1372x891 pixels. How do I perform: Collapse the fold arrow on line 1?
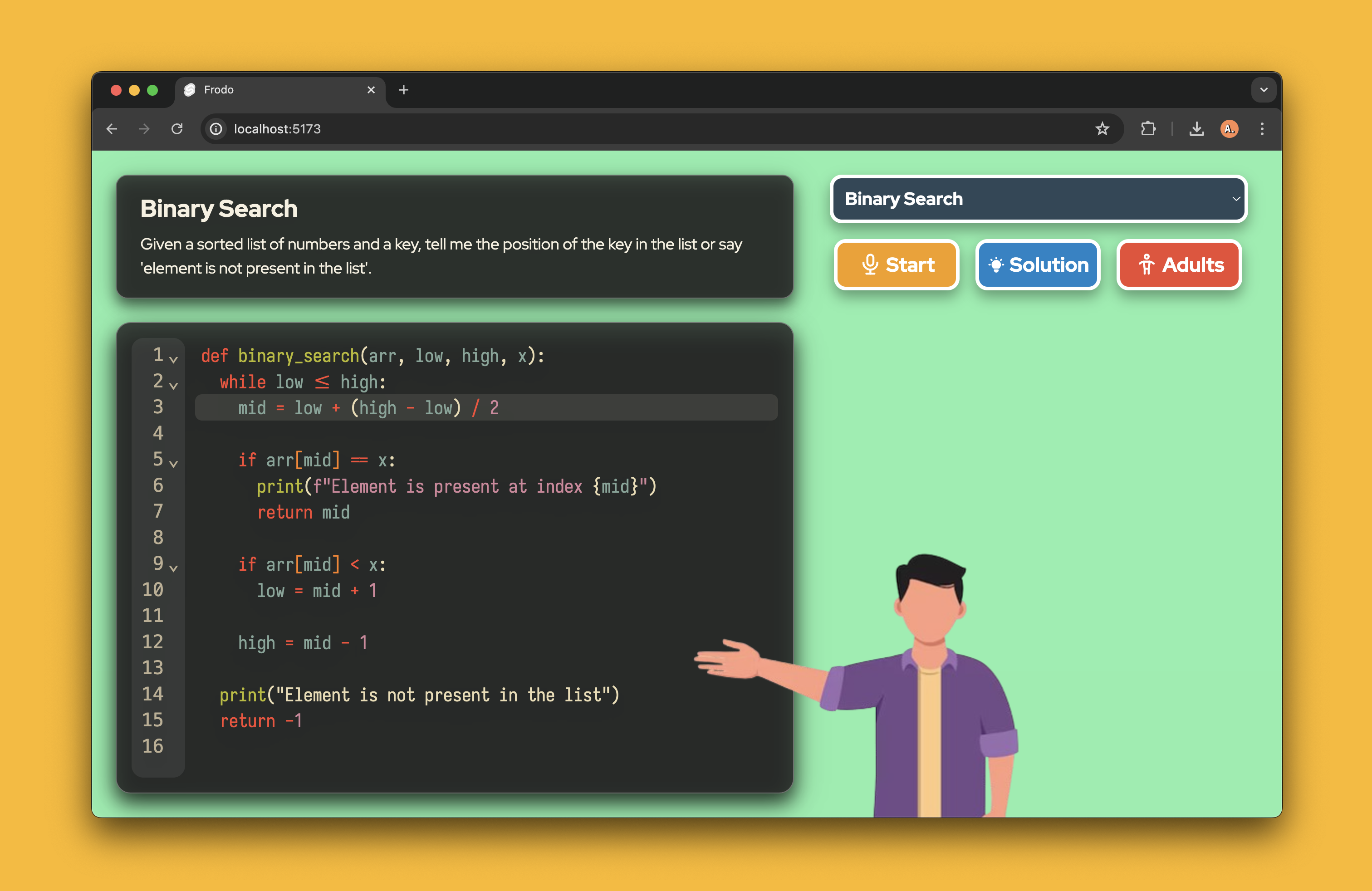coord(173,360)
